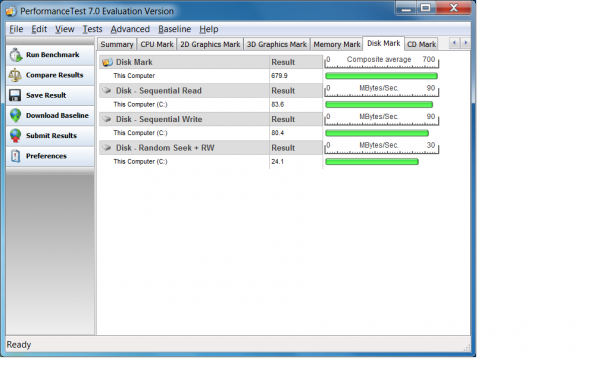This screenshot has width=600, height=375.
Task: Click the 679.9 result value
Action: 279,76
